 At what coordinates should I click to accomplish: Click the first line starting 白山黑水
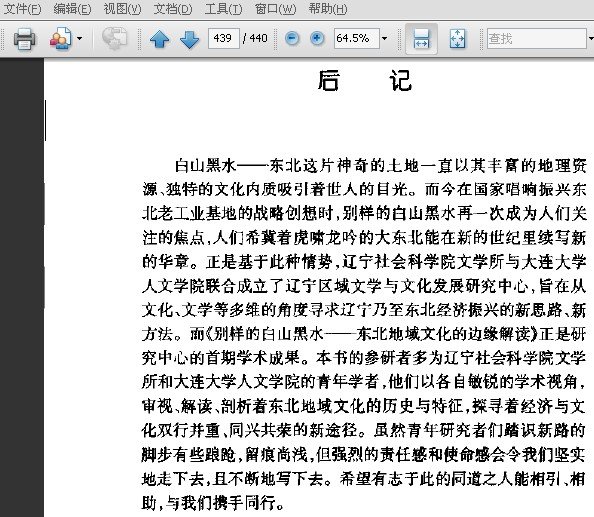click(381, 166)
